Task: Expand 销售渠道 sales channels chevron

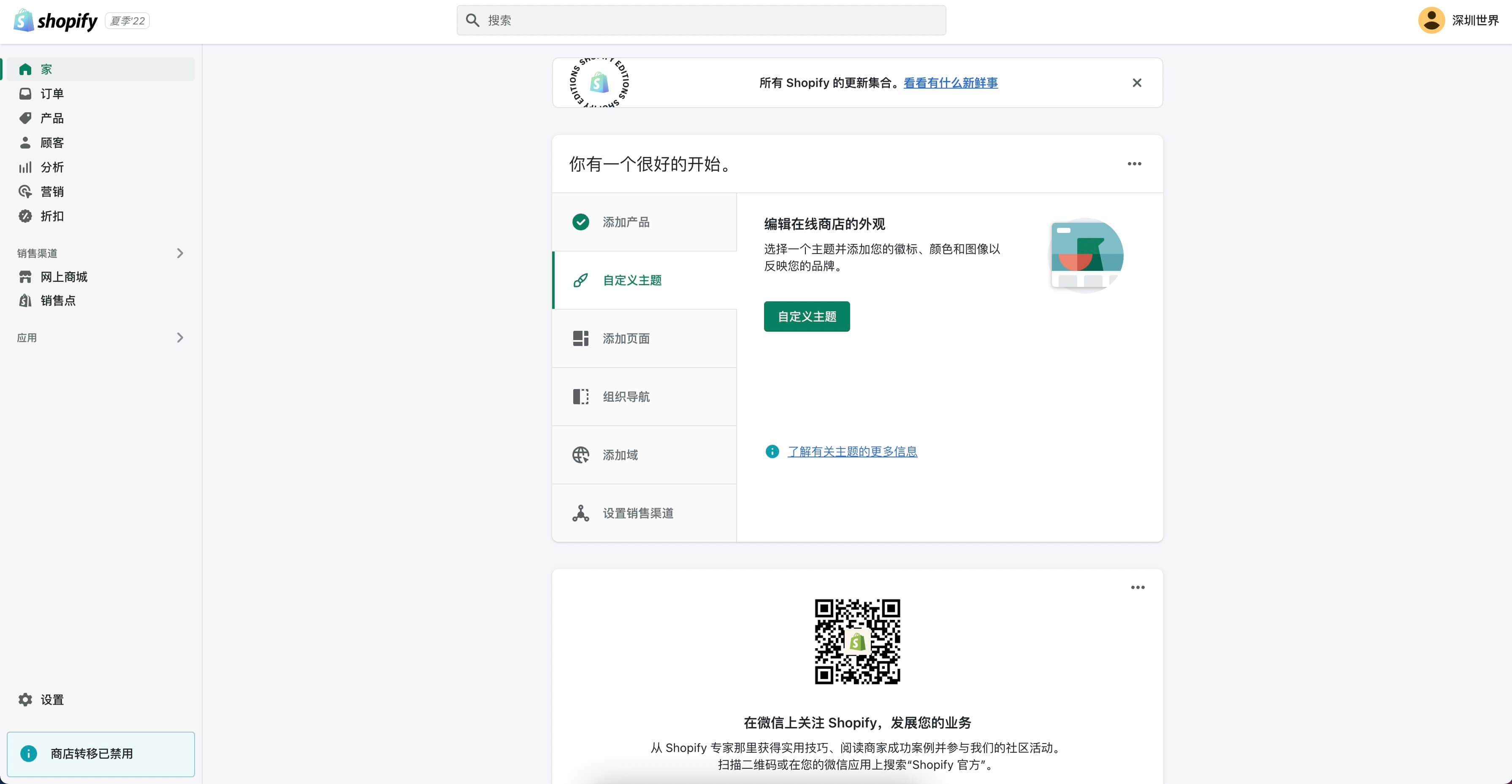Action: coord(180,253)
